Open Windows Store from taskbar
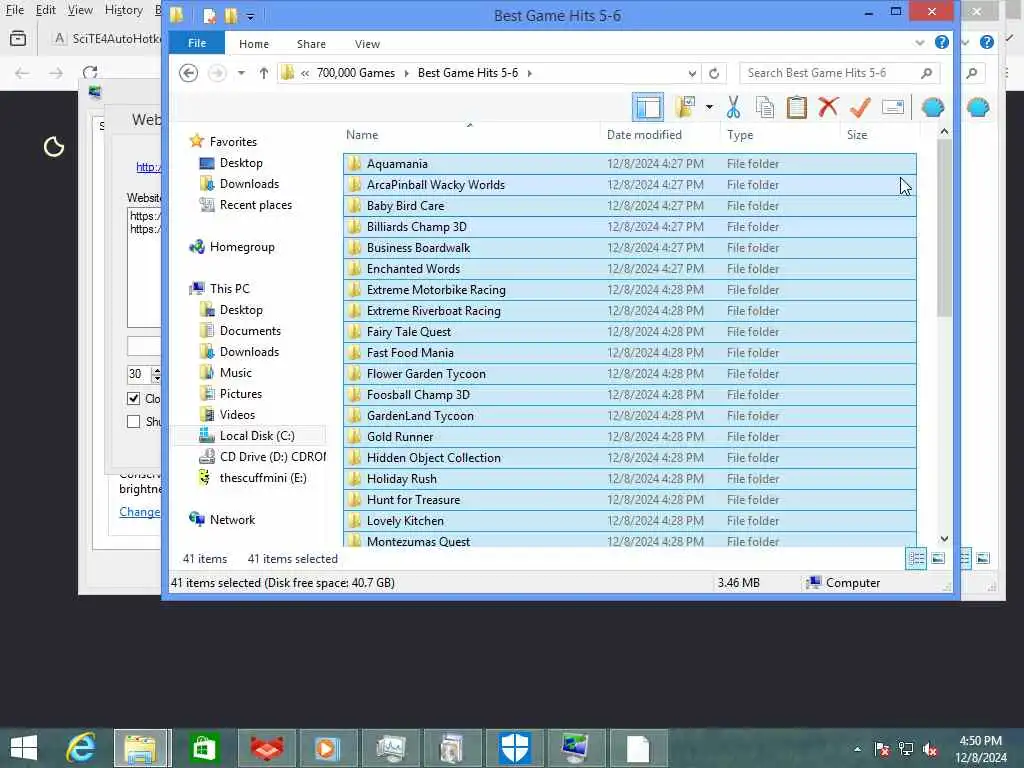1024x768 pixels. pyautogui.click(x=204, y=748)
